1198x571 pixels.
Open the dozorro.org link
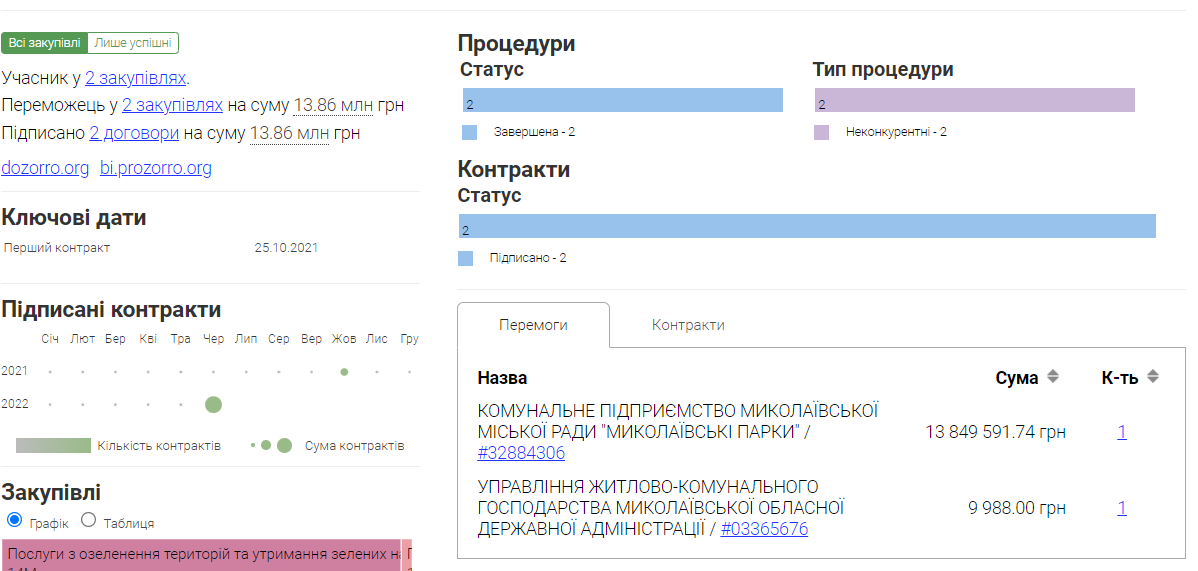click(45, 168)
